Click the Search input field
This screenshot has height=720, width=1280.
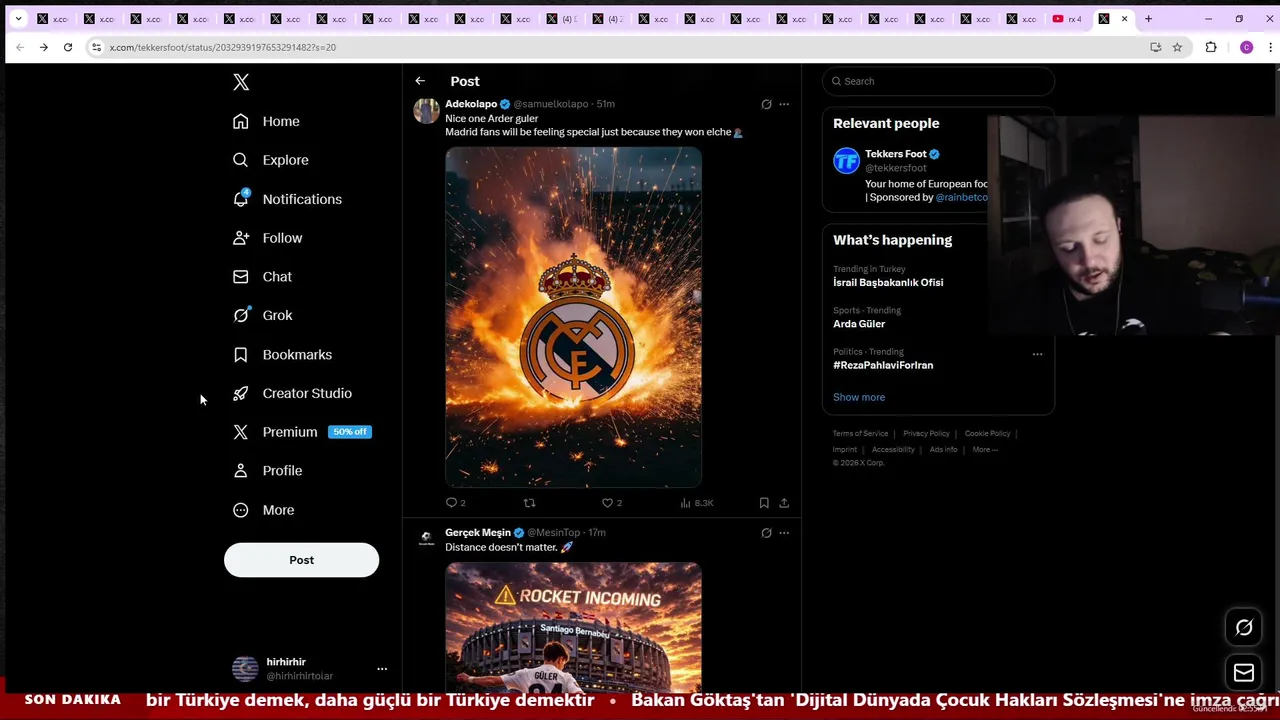tap(938, 81)
